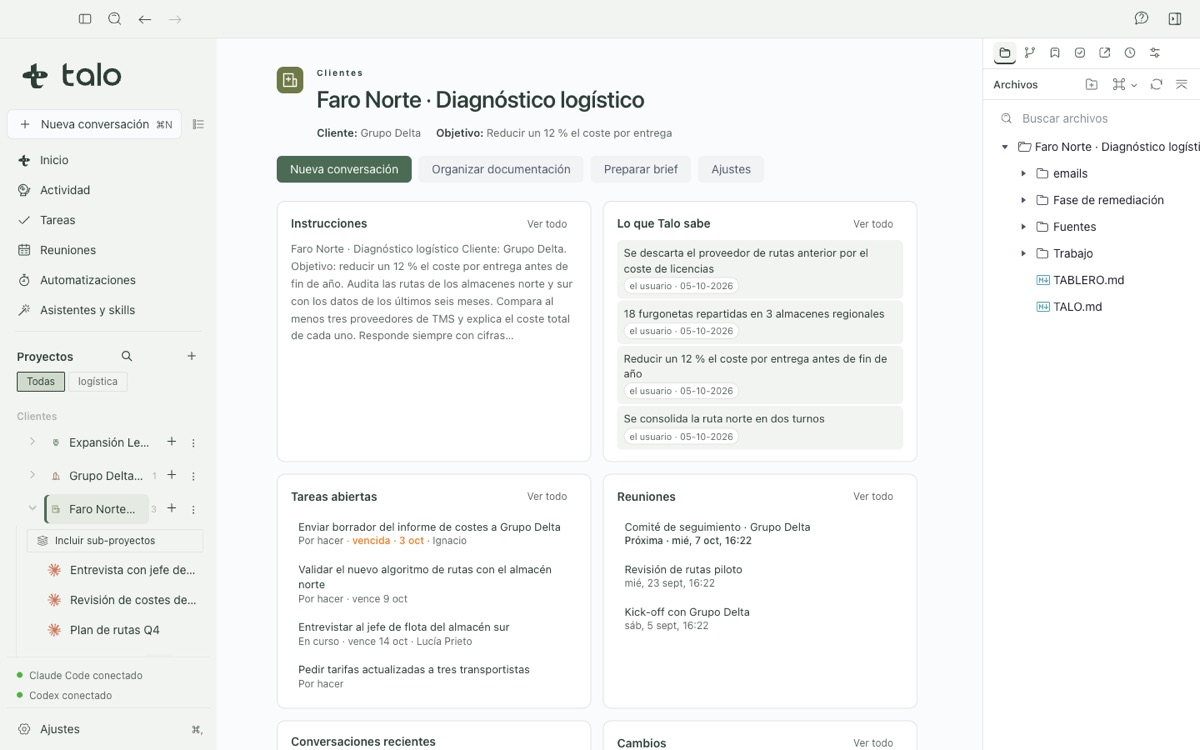Open the conversation list icon beside Nueva conversación
The width and height of the screenshot is (1200, 750).
click(x=198, y=125)
